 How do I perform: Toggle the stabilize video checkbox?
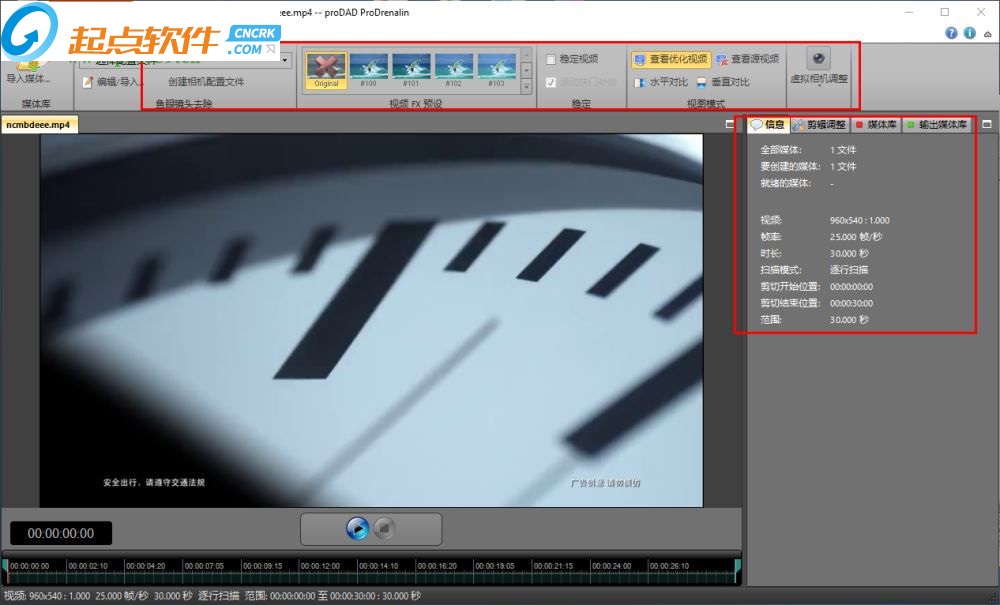tap(551, 59)
